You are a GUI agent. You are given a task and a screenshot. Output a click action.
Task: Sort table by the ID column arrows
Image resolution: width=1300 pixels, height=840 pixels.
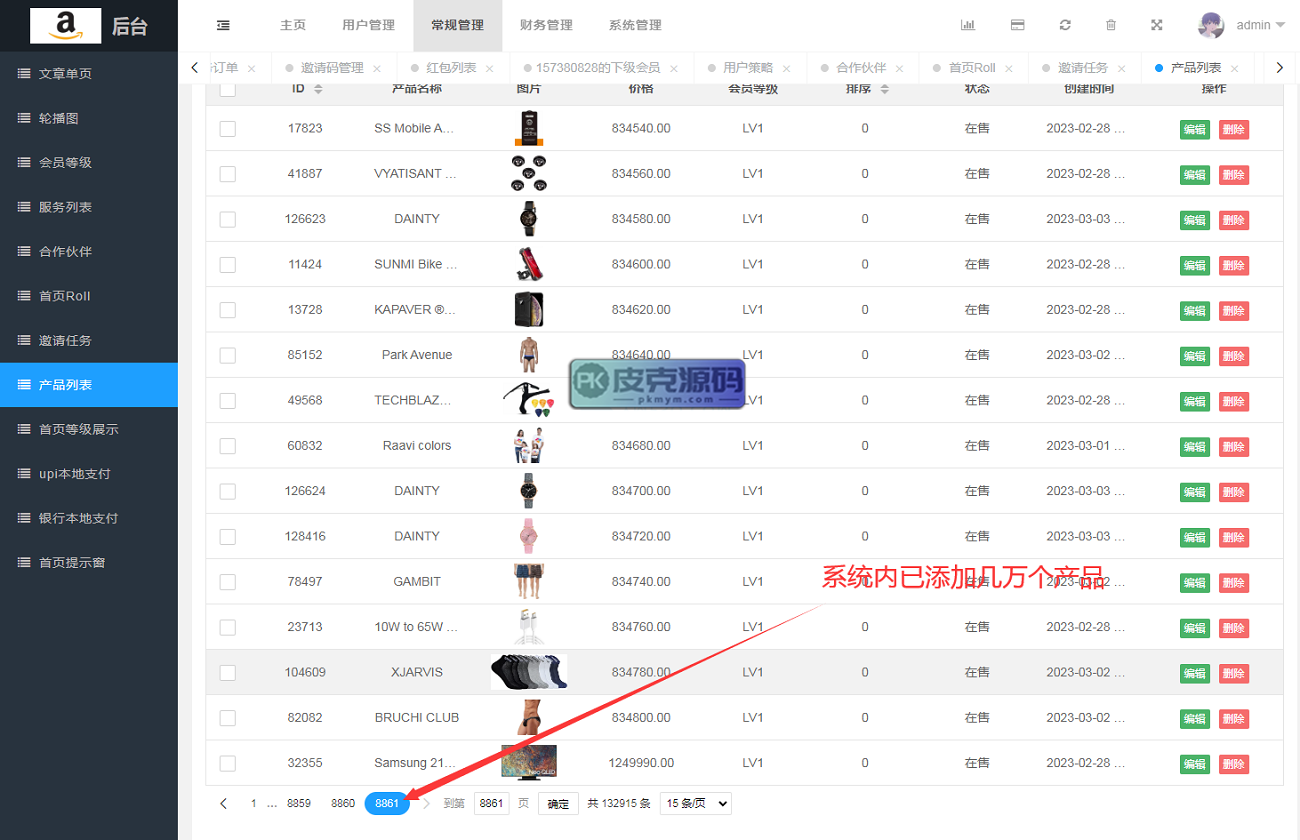click(x=318, y=89)
